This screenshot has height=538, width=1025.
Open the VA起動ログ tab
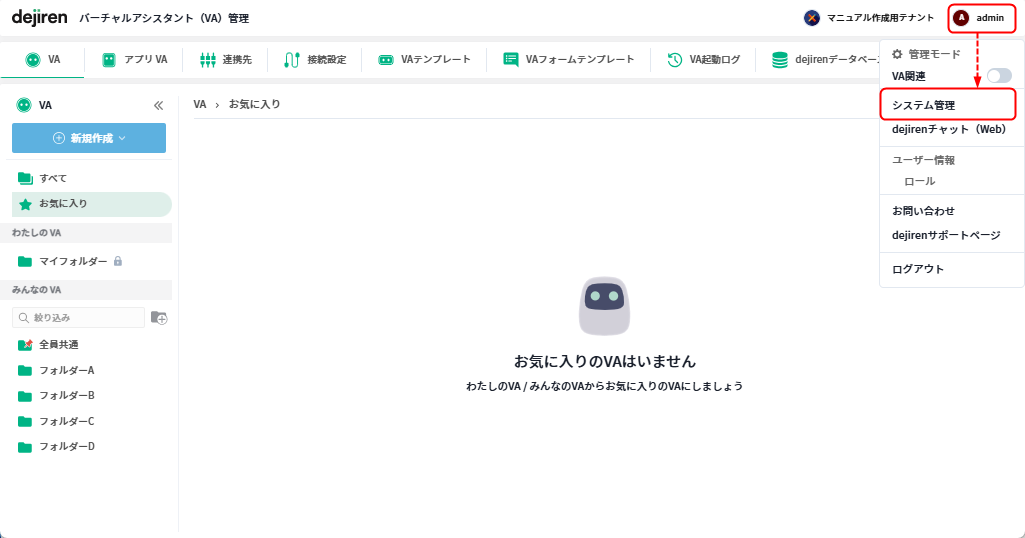click(704, 60)
